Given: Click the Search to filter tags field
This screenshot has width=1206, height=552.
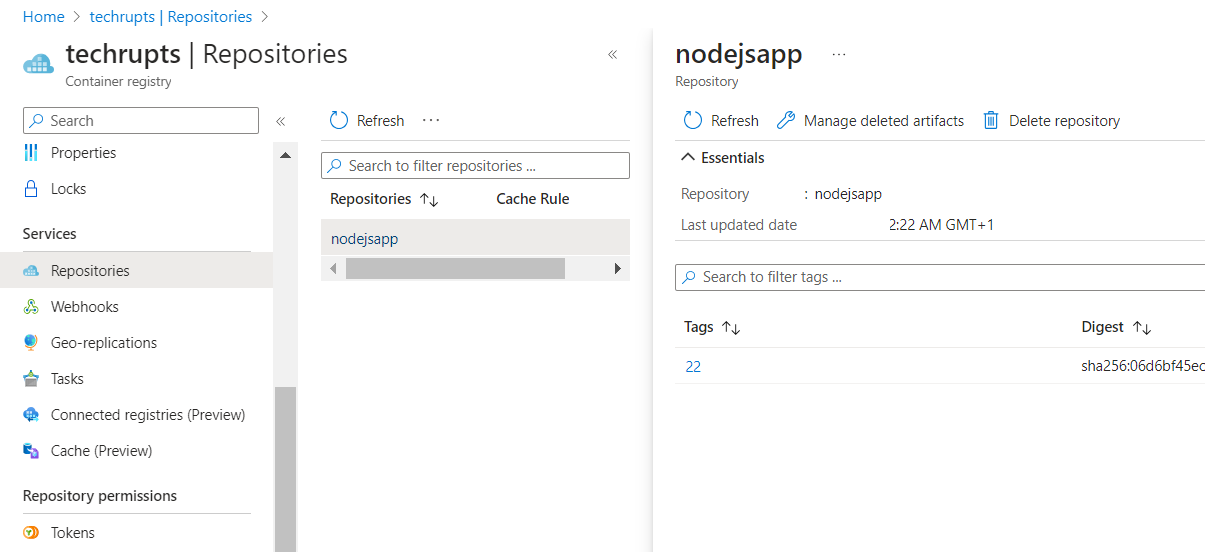Looking at the screenshot, I should (x=940, y=277).
